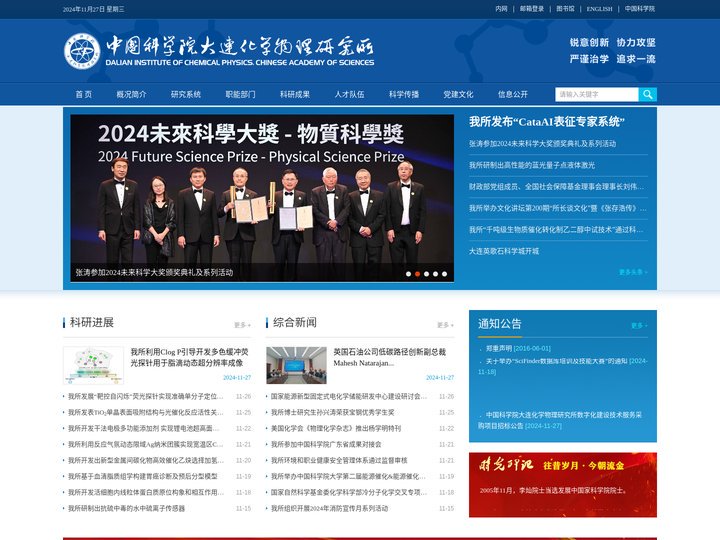720x540 pixels.
Task: Open 中国科学院广东省成果对接会 news item
Action: (x=326, y=444)
